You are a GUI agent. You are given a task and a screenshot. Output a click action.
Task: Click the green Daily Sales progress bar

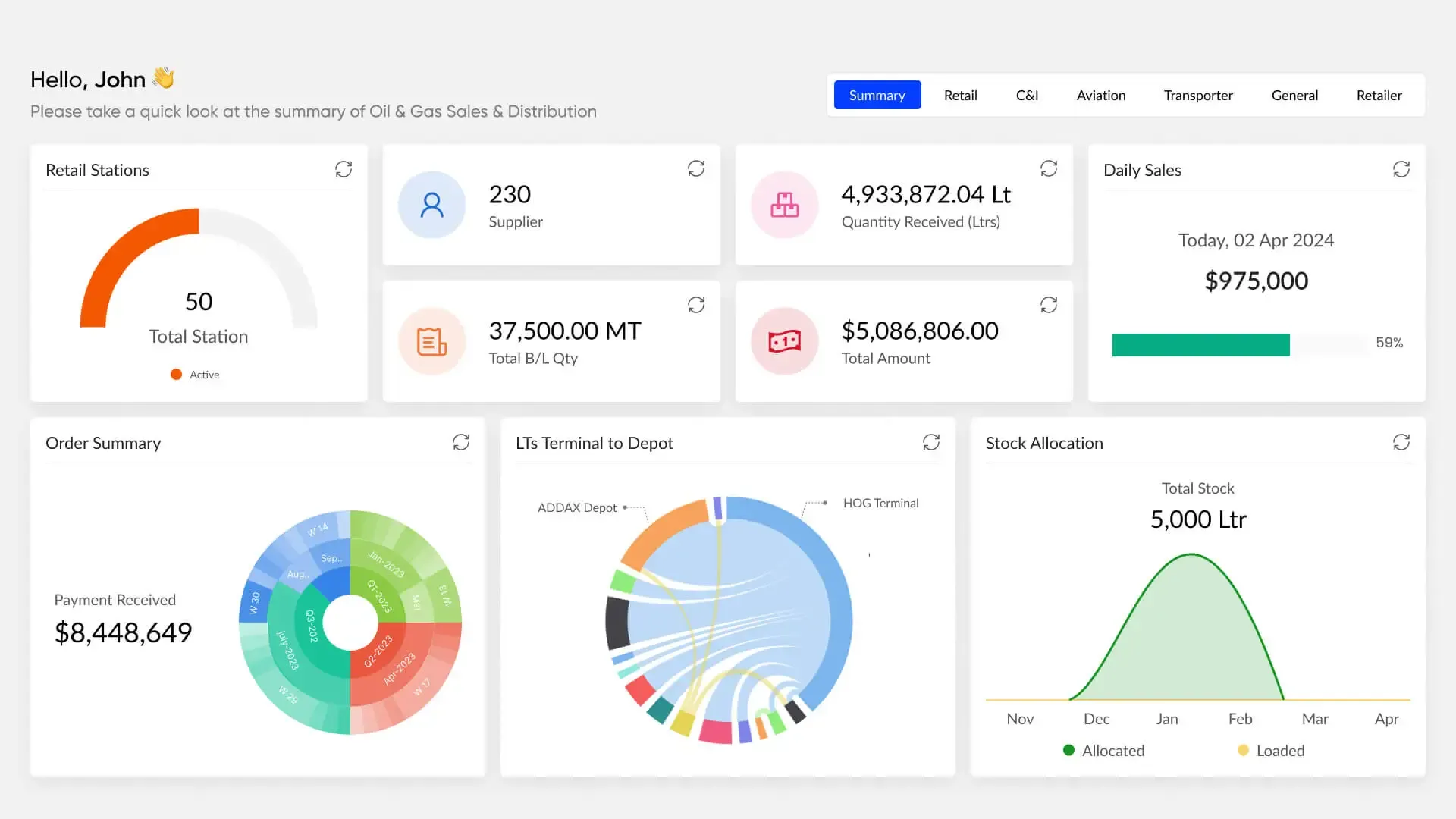(x=1200, y=345)
